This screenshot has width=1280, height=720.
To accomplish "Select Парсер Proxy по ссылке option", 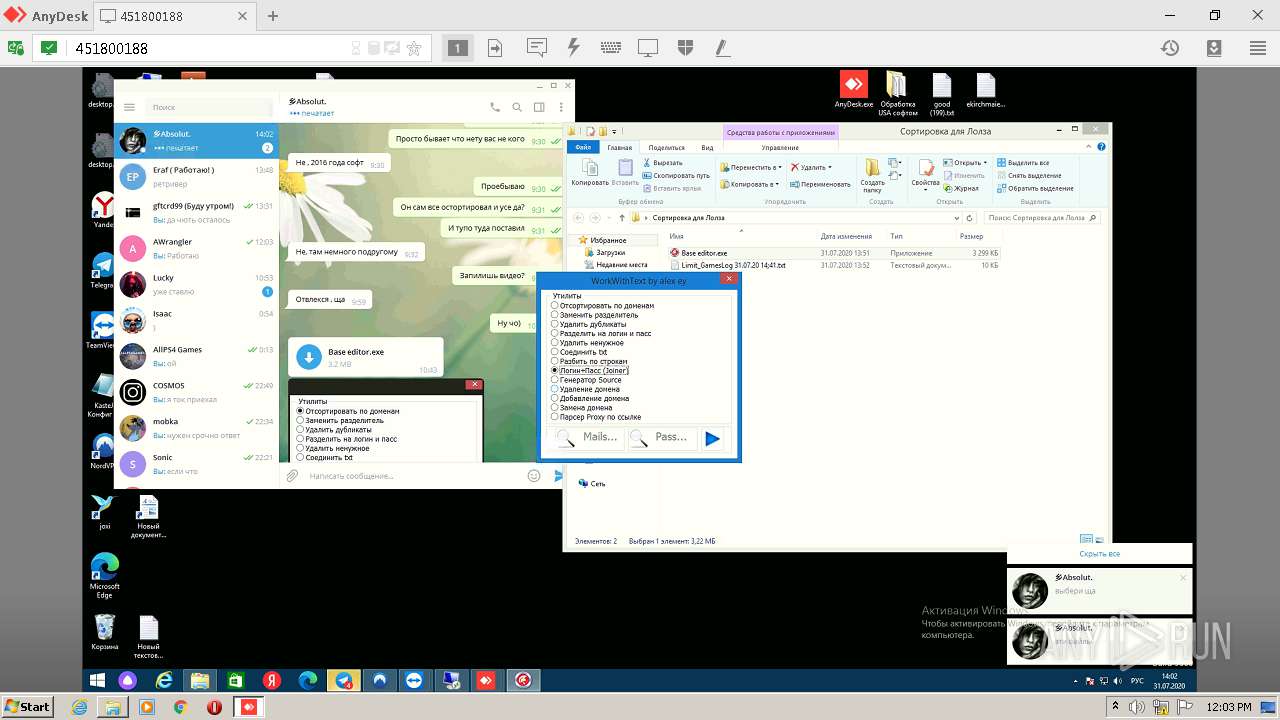I will point(596,417).
